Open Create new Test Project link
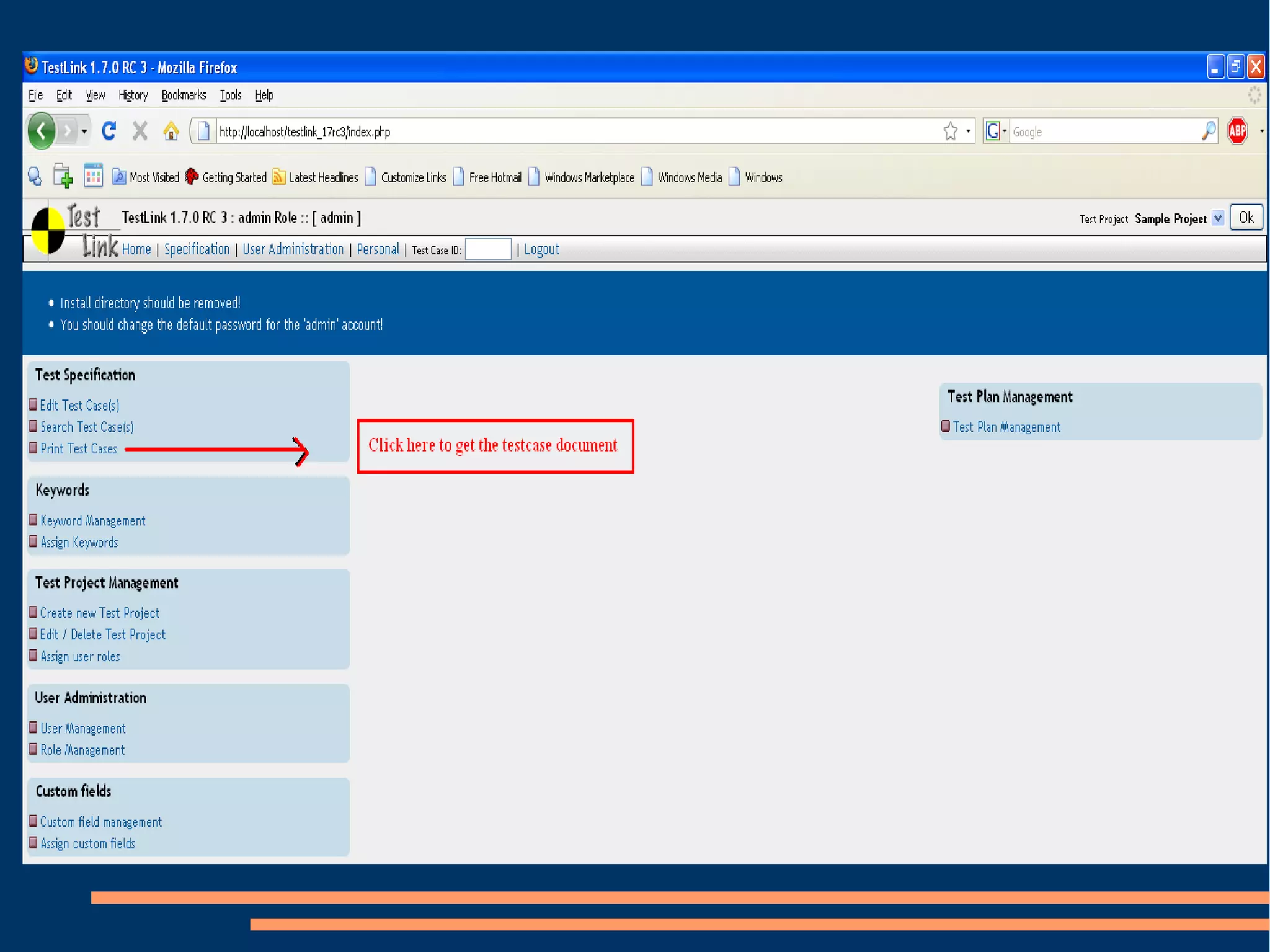The image size is (1270, 952). [99, 613]
